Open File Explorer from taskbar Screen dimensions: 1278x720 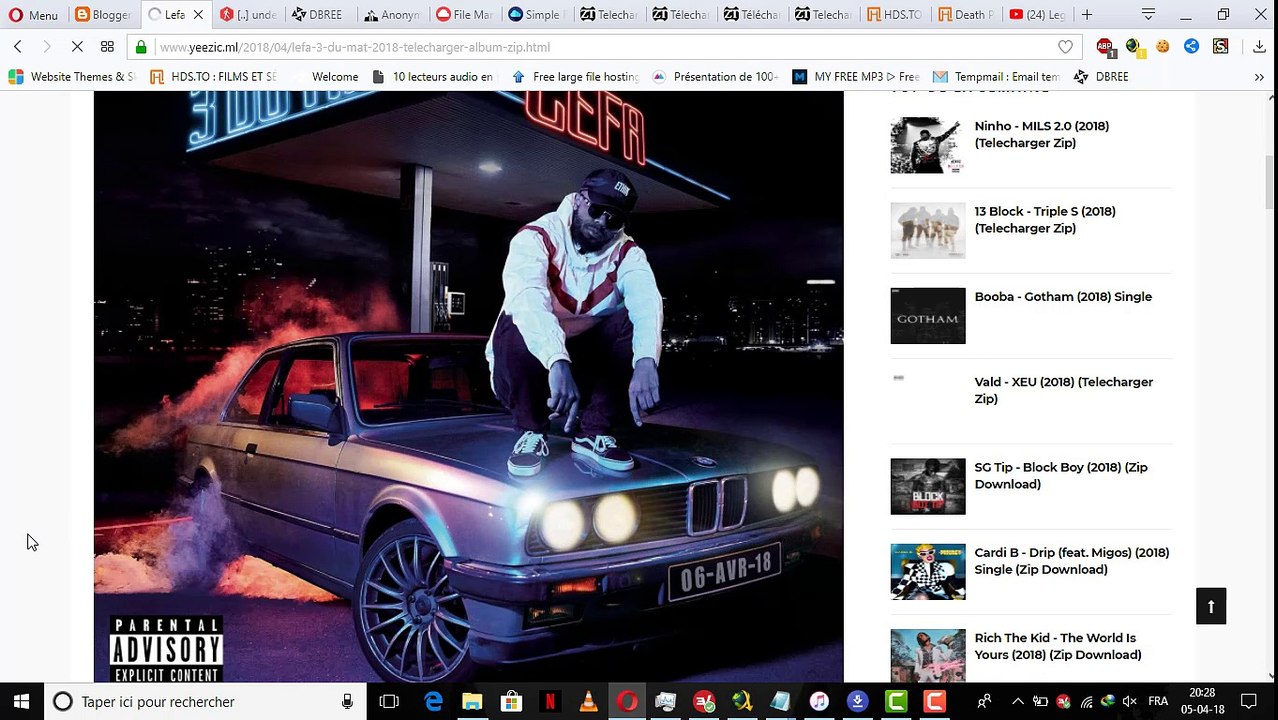tap(472, 701)
